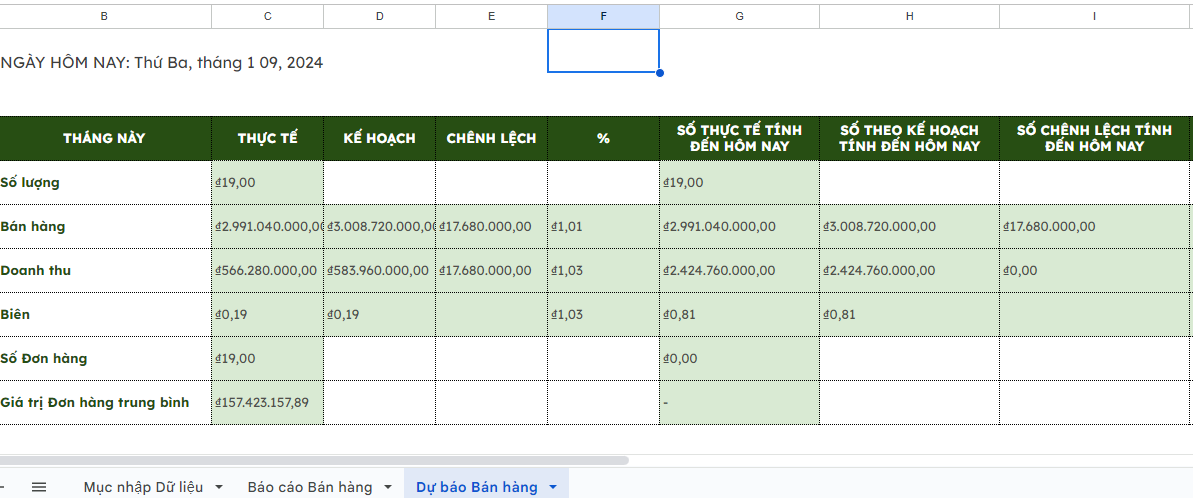This screenshot has width=1193, height=498.
Task: Select Biên ₫0,81 cell in column H
Action: click(x=910, y=314)
